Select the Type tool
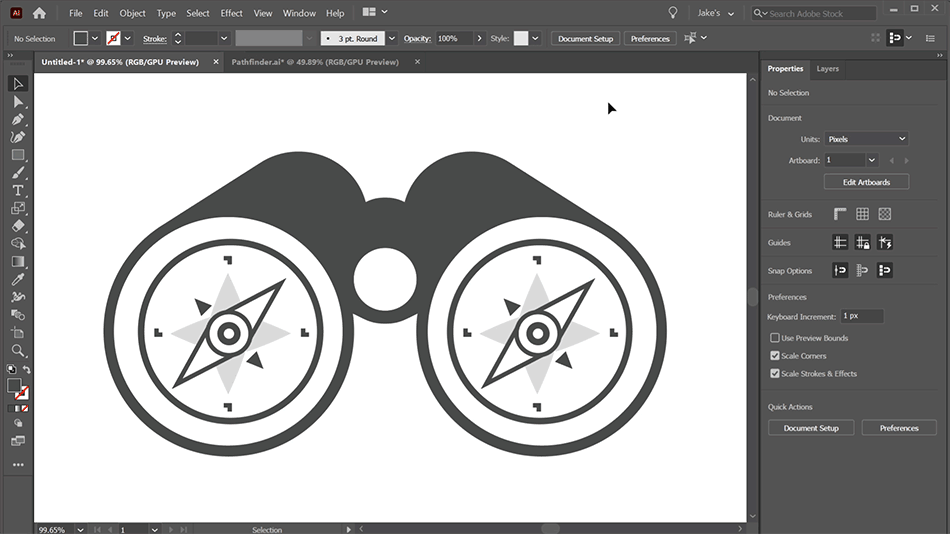 pyautogui.click(x=18, y=190)
